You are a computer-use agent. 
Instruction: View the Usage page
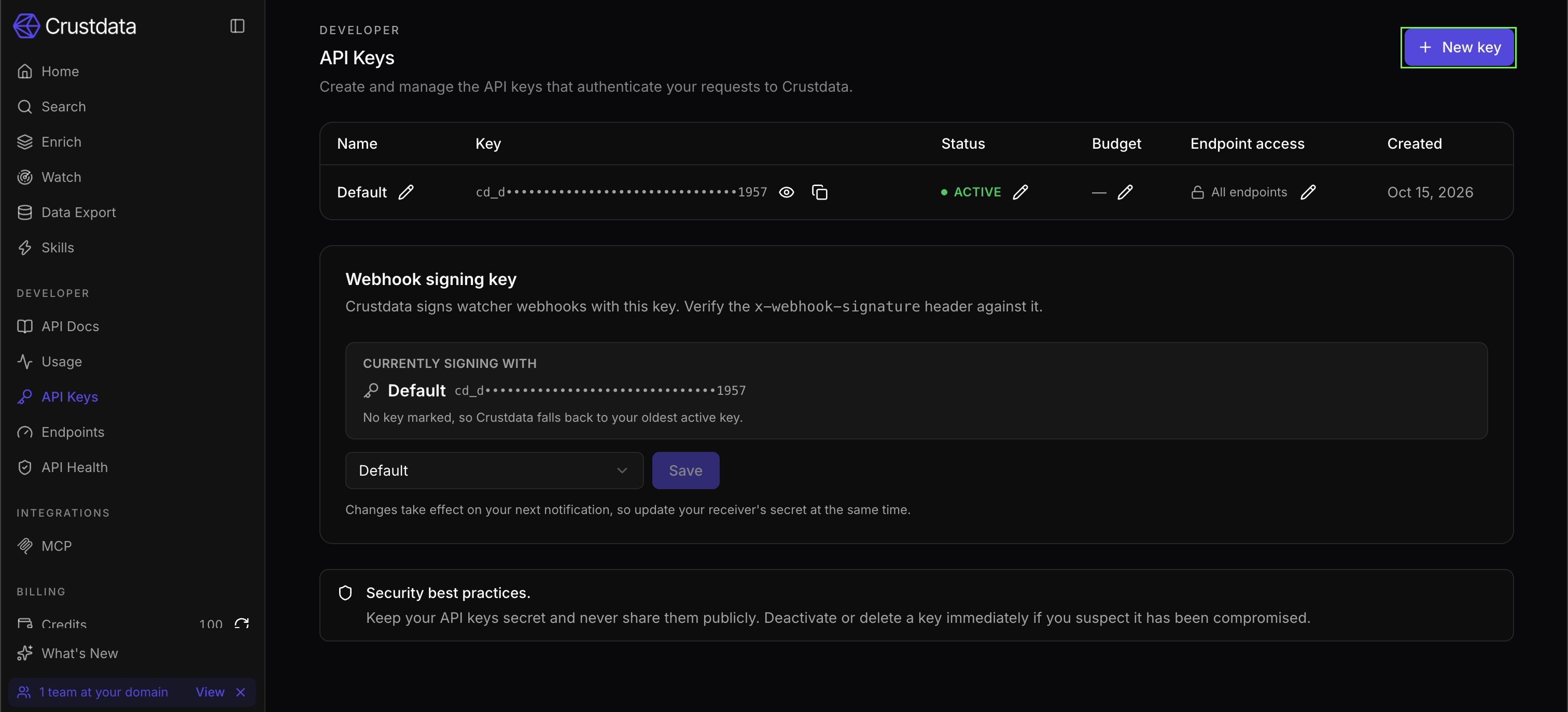(62, 362)
